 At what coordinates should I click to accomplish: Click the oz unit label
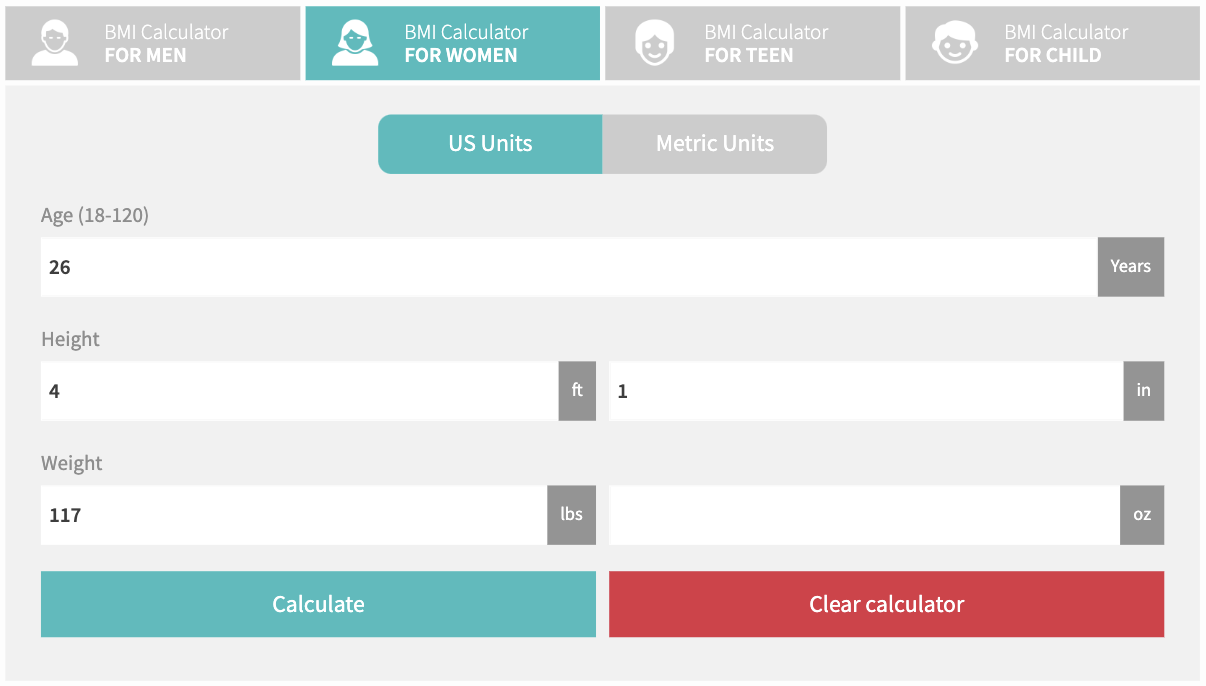(x=1142, y=515)
